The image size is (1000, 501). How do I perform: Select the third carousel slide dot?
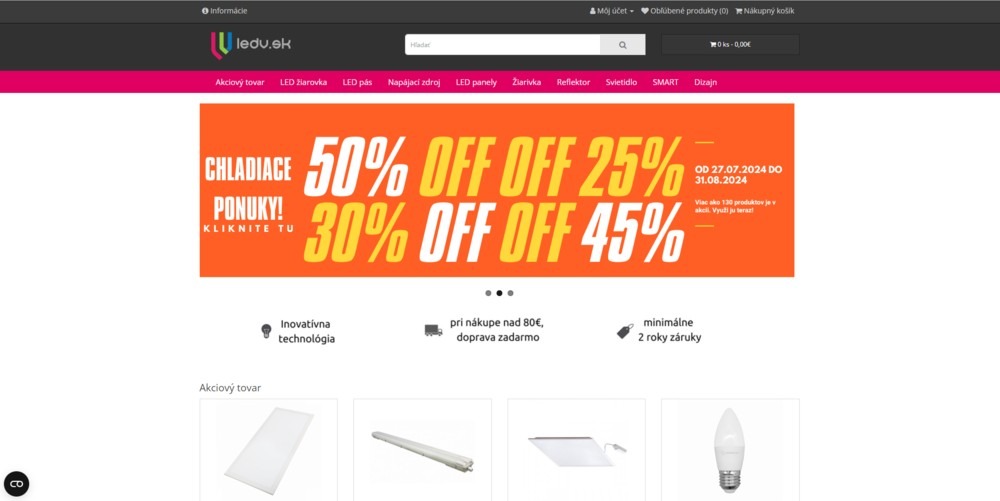(x=510, y=293)
